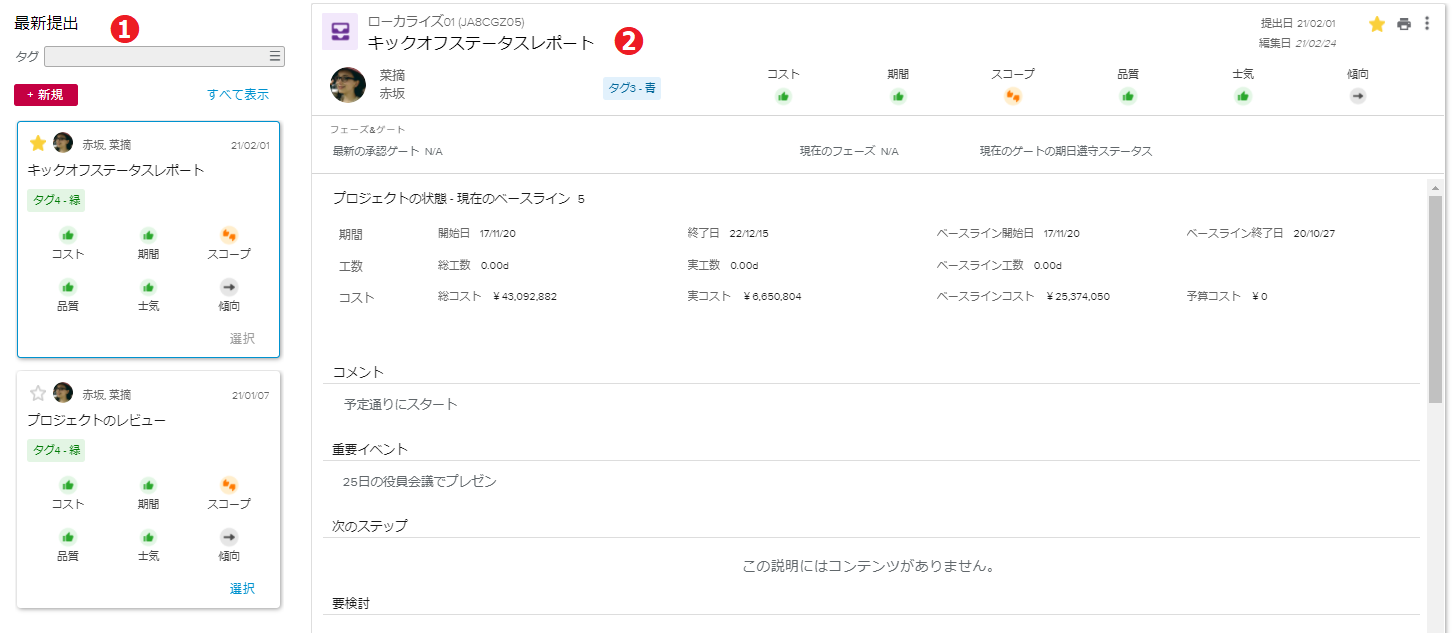Click the purple project inbox icon
This screenshot has width=1452, height=633.
[341, 32]
